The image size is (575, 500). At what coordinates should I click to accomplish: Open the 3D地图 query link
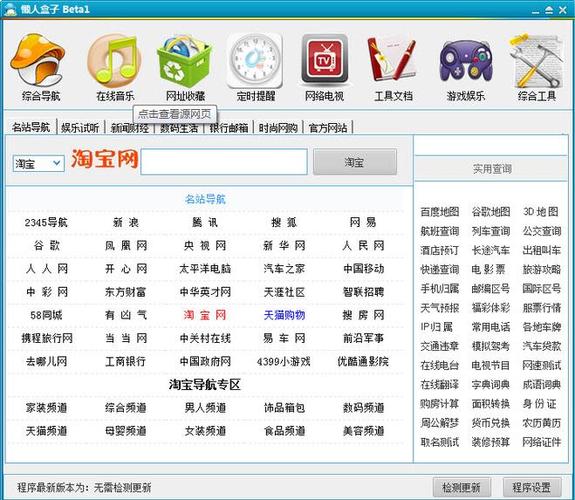coord(541,212)
